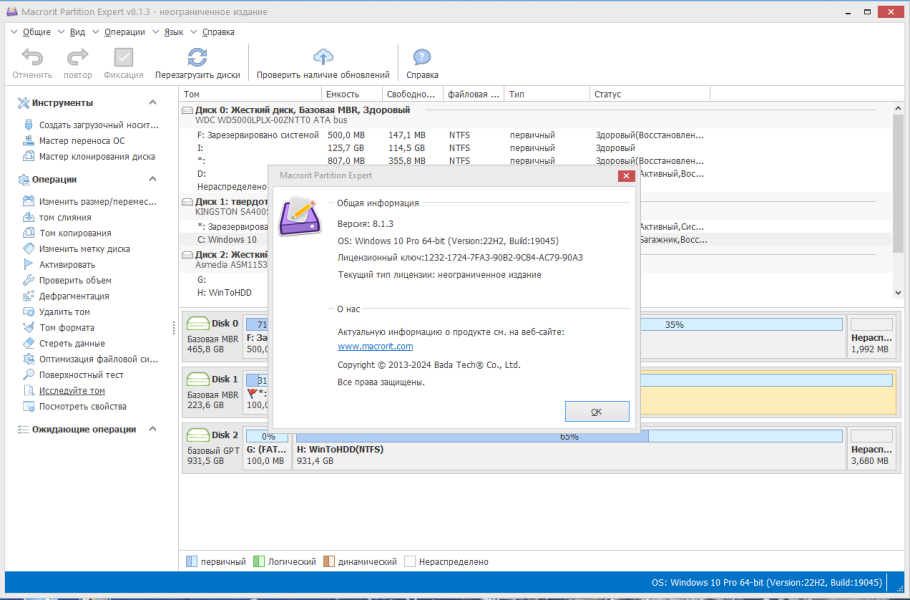Click the Disk 1 drive icon in disk map
The width and height of the screenshot is (910, 600).
[198, 379]
